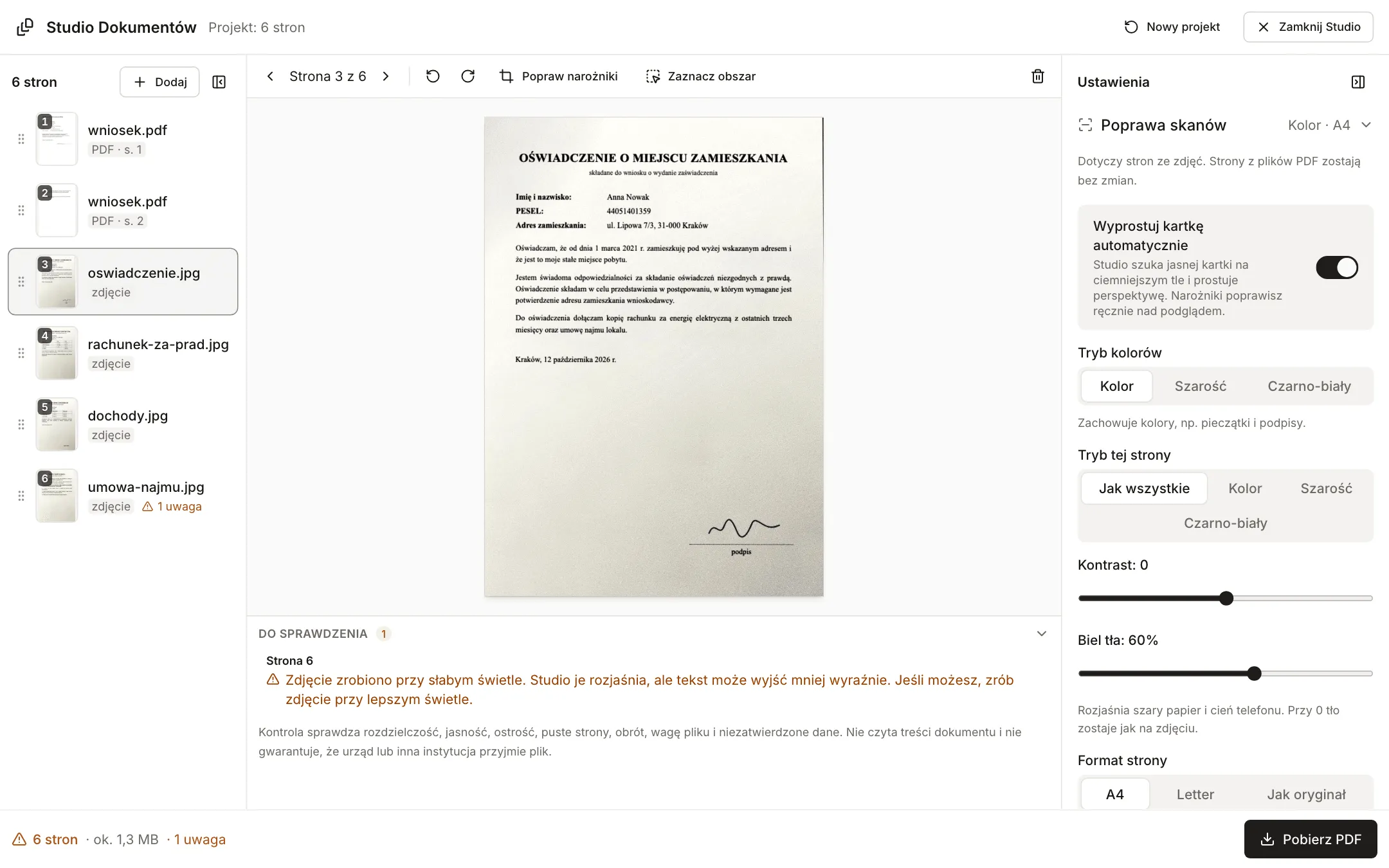The image size is (1389, 868).
Task: Open rachunek-za-prad.jpg thumbnail
Action: [57, 353]
